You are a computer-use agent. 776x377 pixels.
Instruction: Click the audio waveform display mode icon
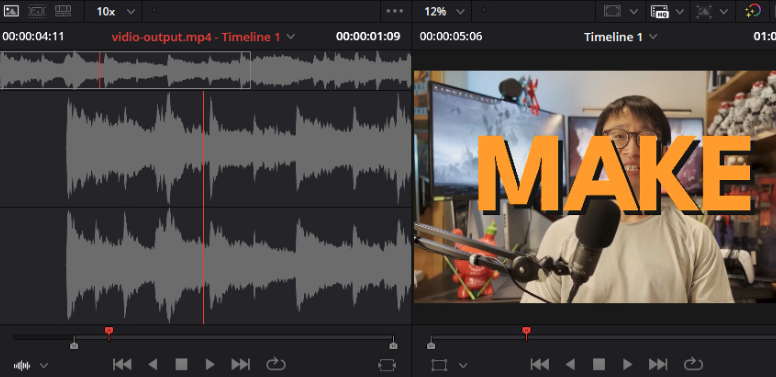[22, 366]
